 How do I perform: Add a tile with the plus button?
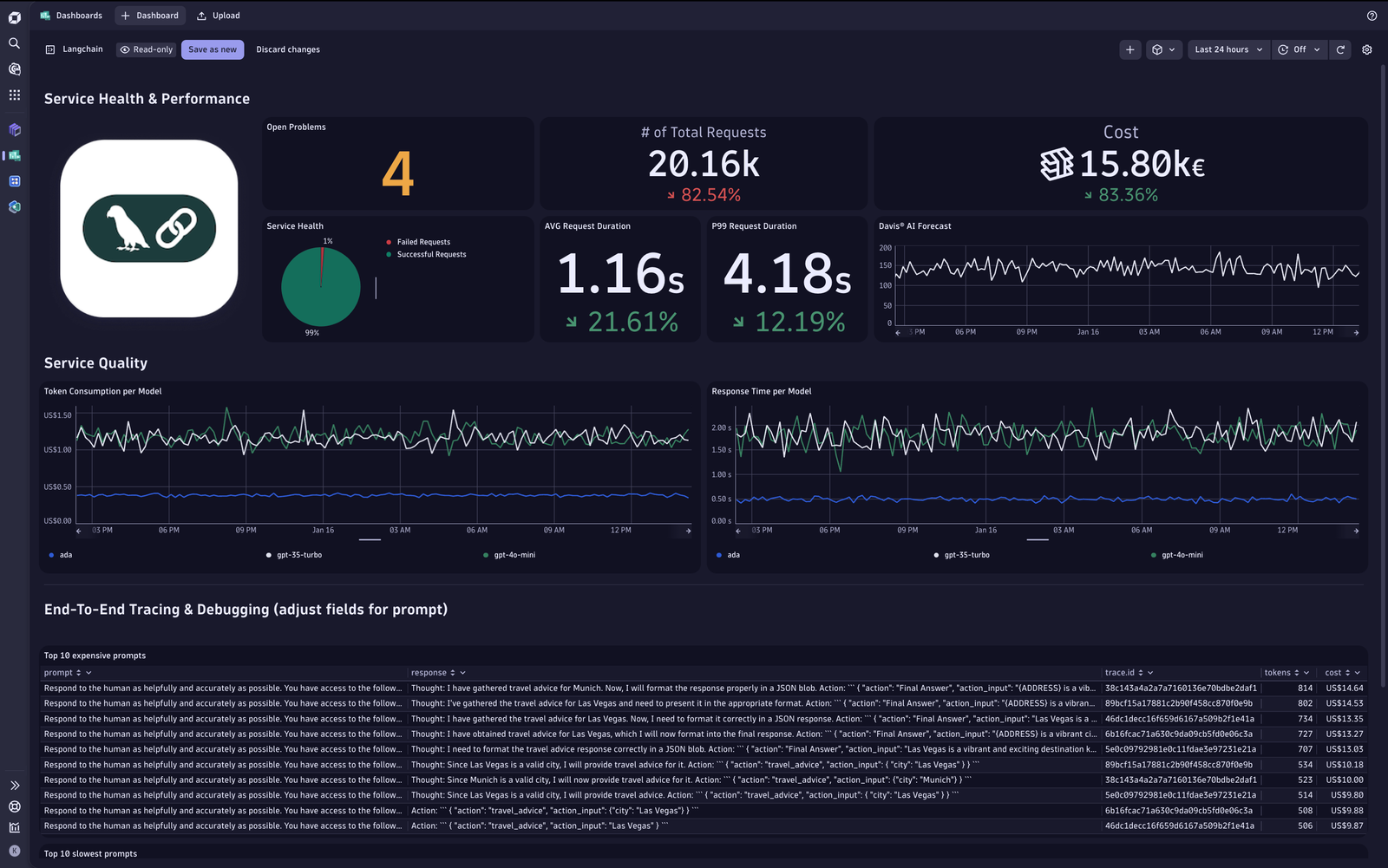pyautogui.click(x=1129, y=49)
